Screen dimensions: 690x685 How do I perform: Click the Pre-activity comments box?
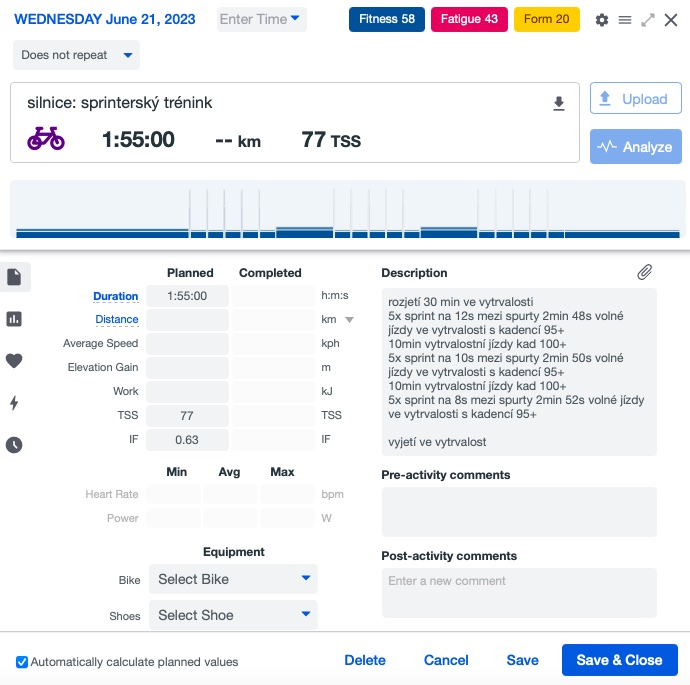coord(519,512)
